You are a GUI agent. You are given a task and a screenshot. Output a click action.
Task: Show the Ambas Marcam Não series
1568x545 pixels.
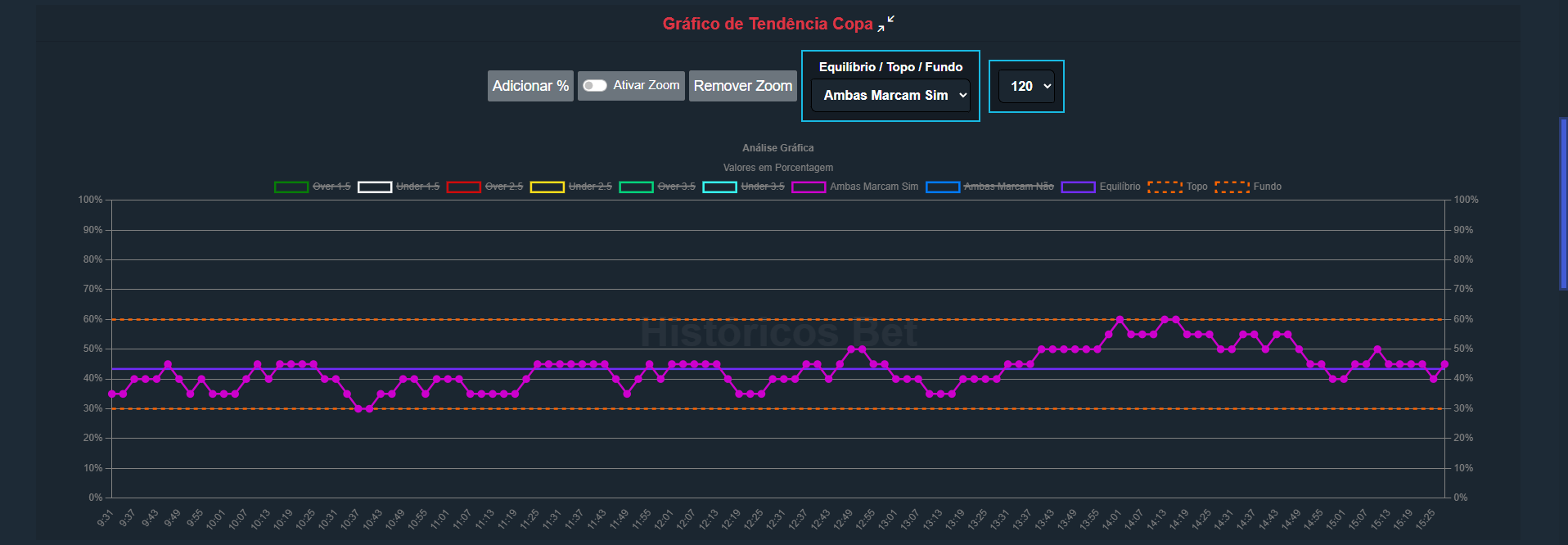989,187
